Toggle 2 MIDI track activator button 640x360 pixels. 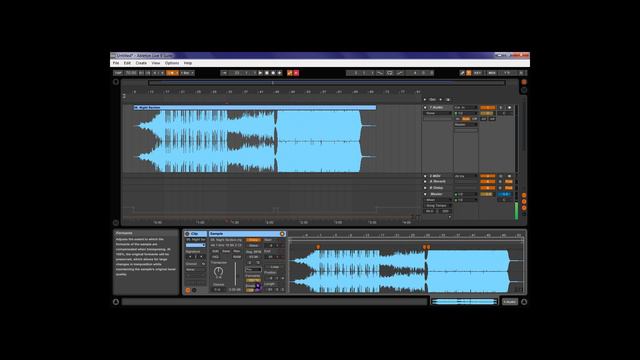click(x=488, y=176)
